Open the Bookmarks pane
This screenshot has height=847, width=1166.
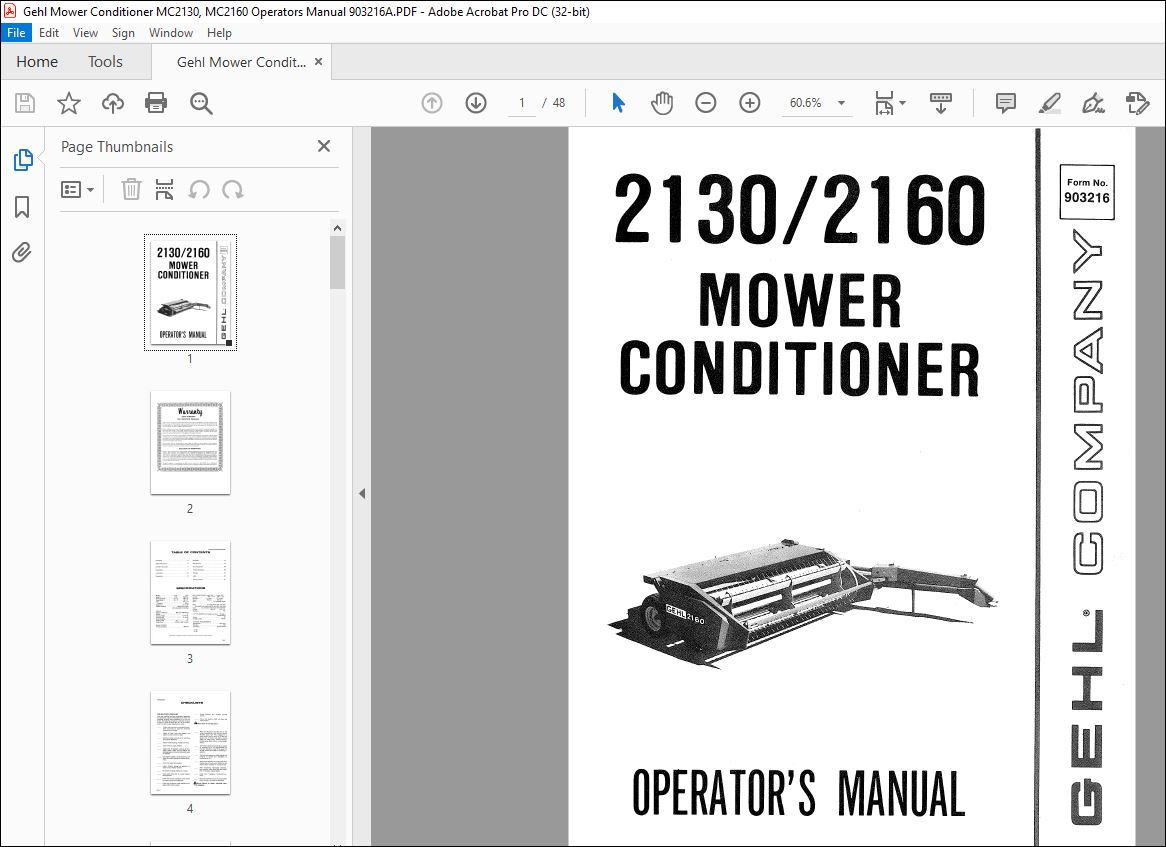tap(22, 207)
